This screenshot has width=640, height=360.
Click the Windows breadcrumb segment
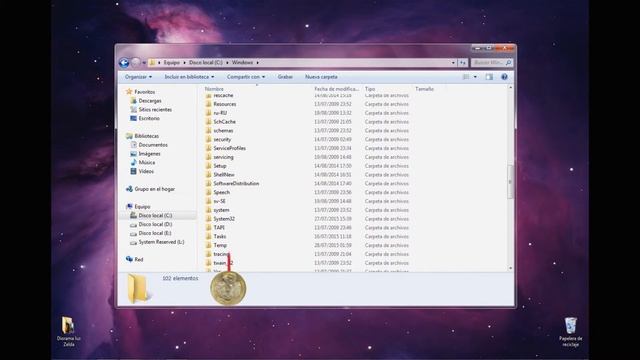point(242,62)
